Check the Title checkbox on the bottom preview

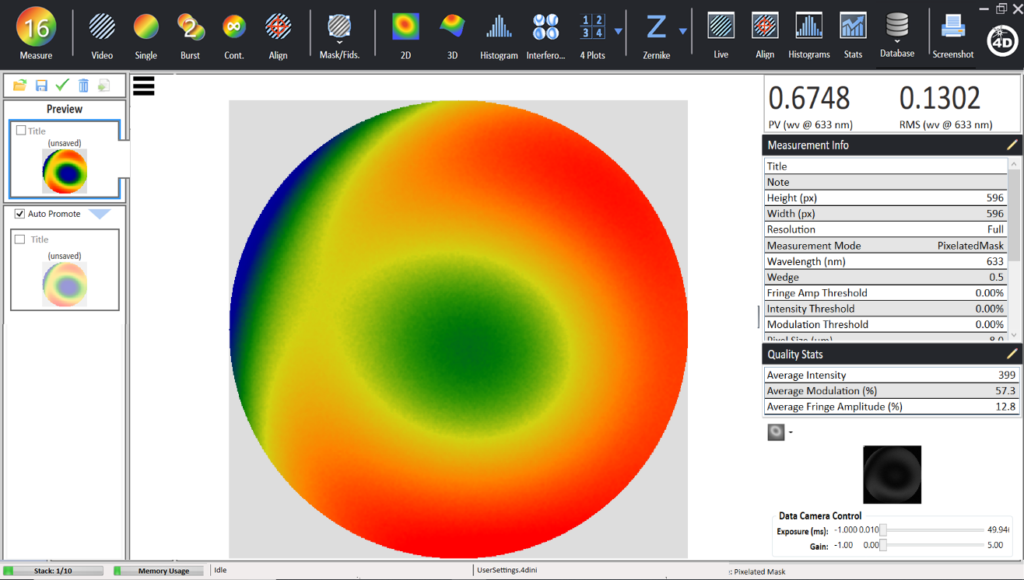click(20, 239)
